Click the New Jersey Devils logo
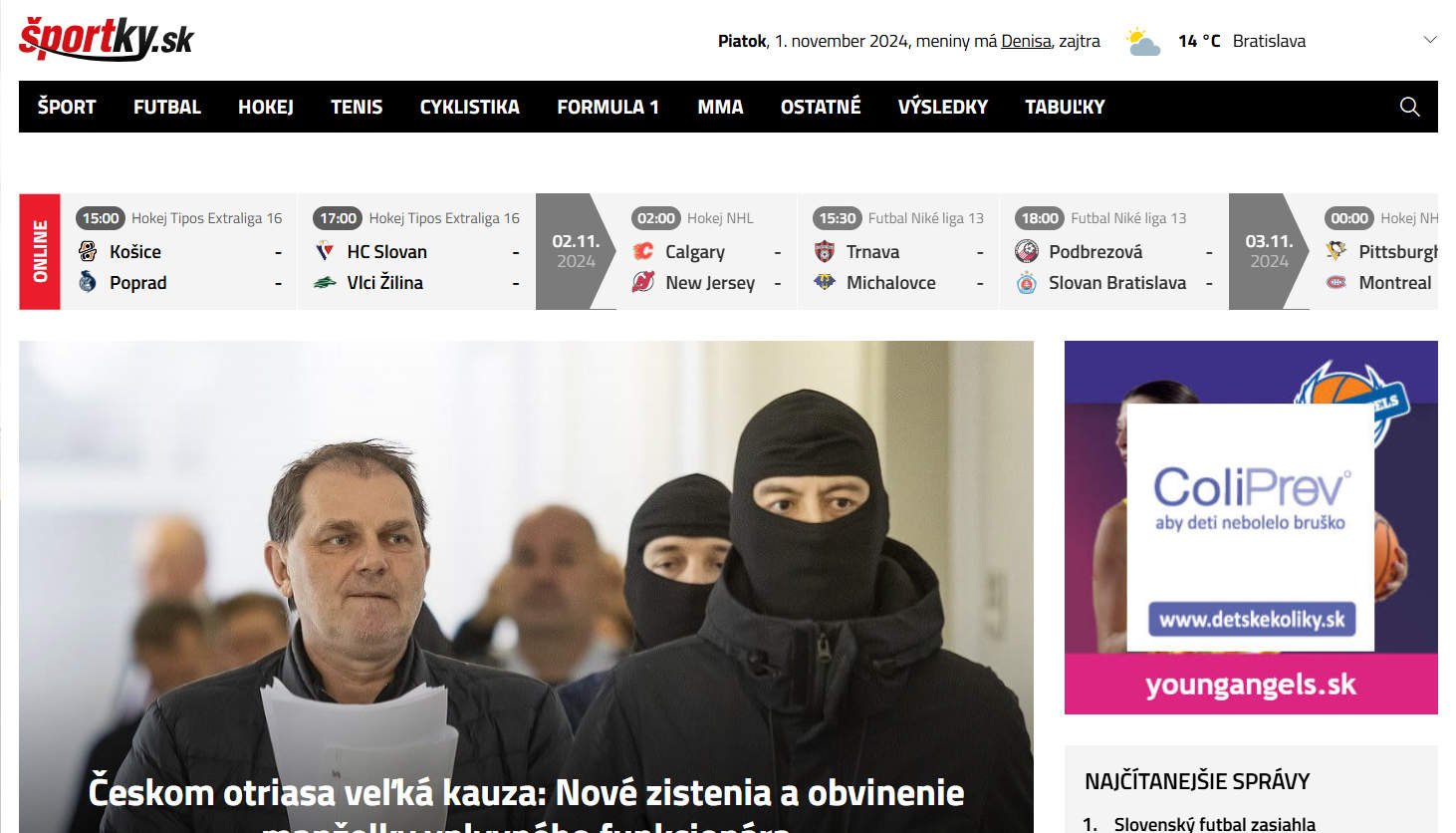The width and height of the screenshot is (1456, 833). coord(643,283)
